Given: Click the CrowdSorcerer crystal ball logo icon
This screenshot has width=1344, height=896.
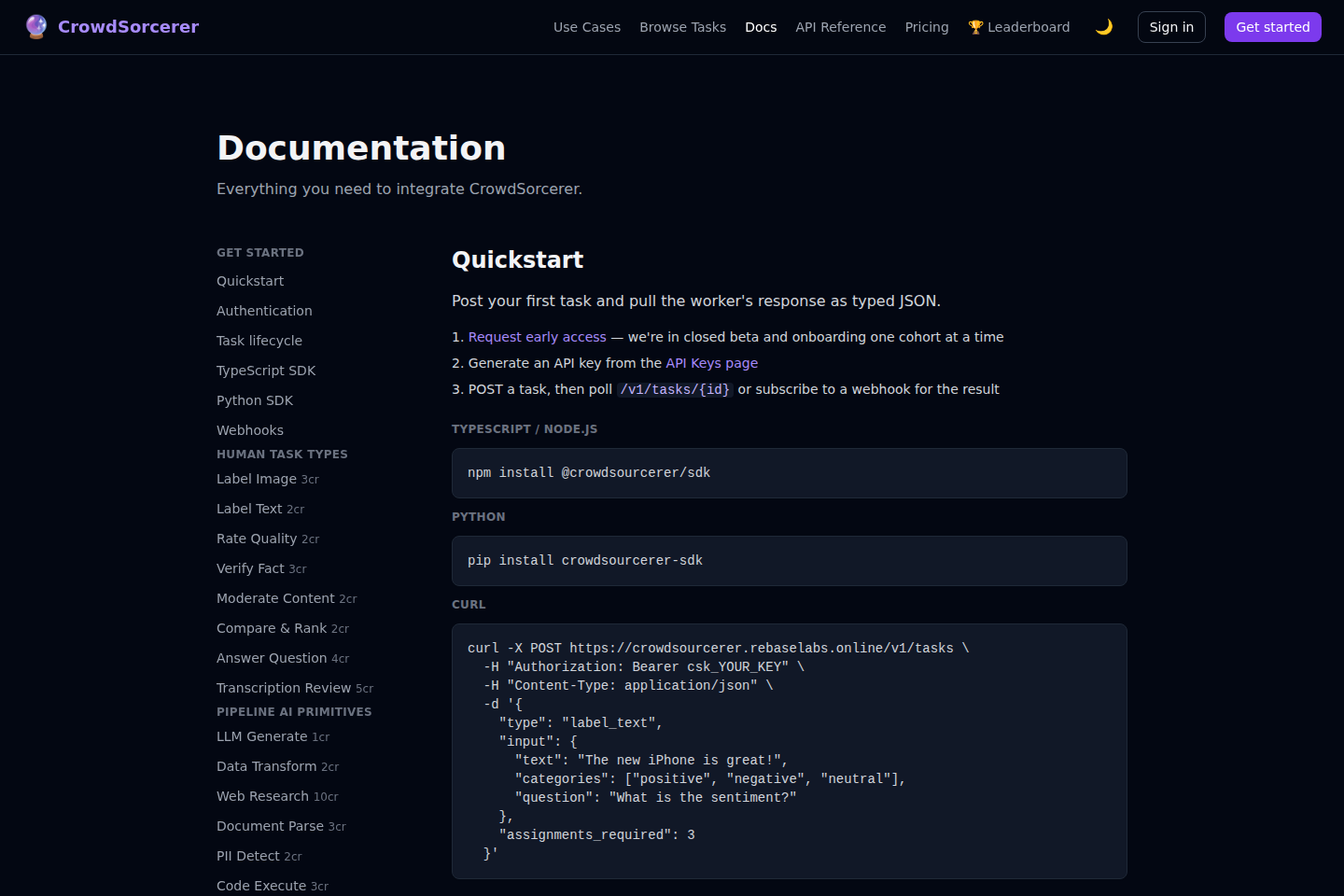Looking at the screenshot, I should click(x=36, y=27).
